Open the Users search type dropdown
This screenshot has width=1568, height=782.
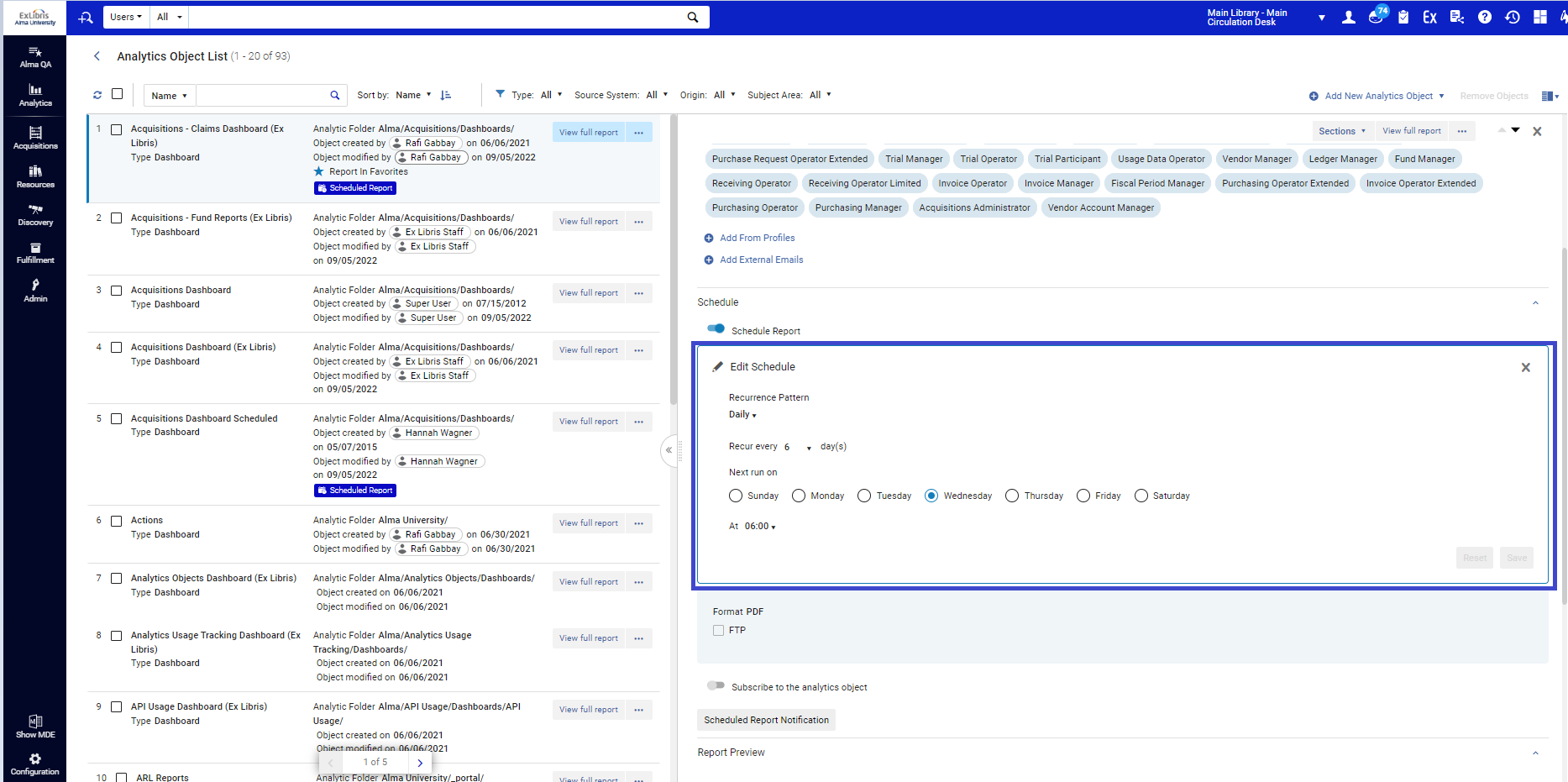[127, 17]
